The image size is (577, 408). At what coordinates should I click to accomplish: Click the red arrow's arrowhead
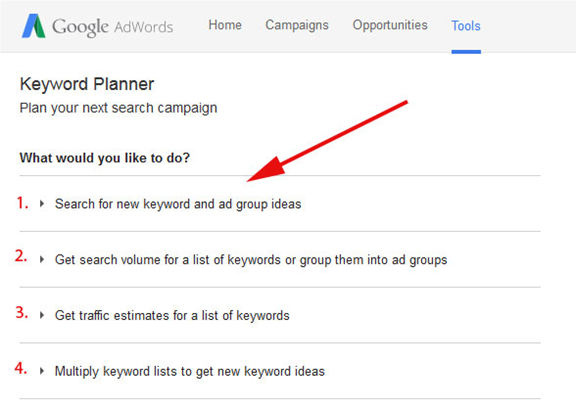coord(266,170)
